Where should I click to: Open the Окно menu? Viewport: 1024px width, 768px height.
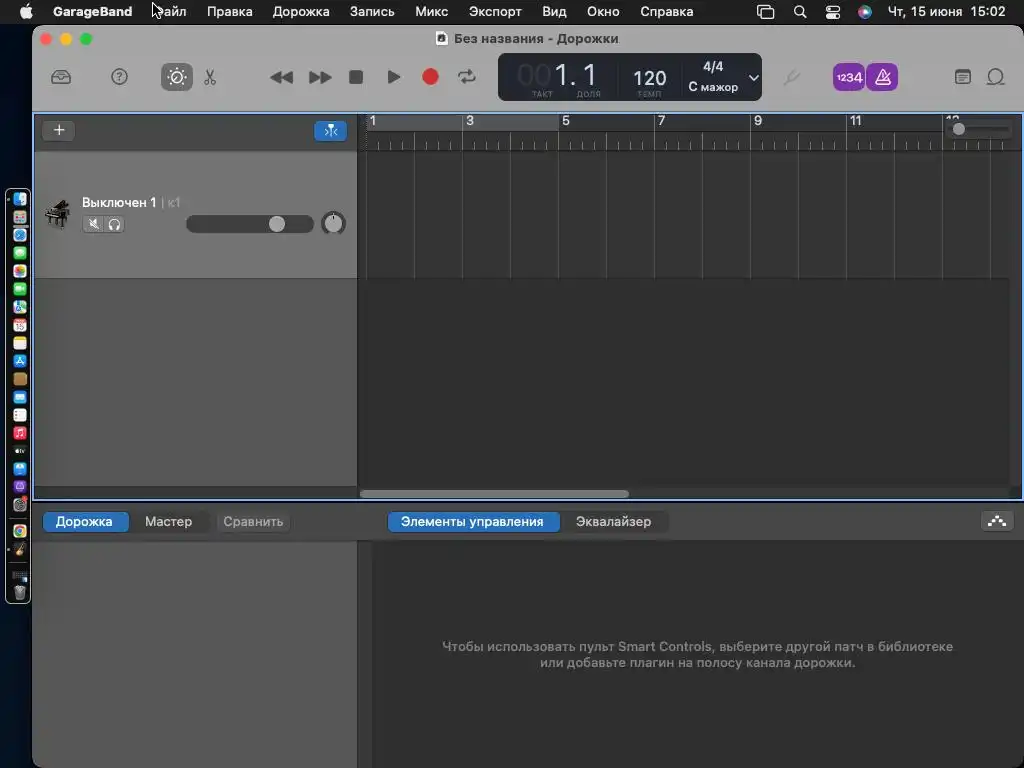(603, 12)
